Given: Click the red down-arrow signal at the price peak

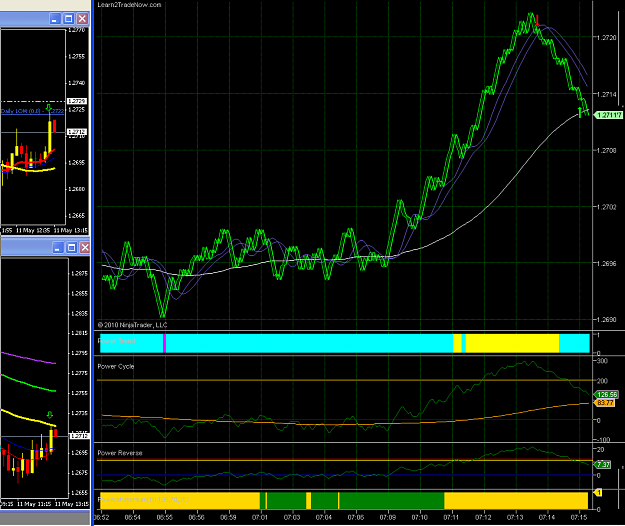Looking at the screenshot, I should point(537,20).
